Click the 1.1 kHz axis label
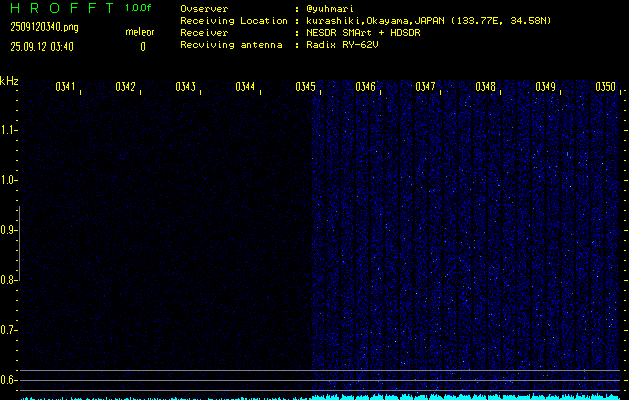This screenshot has width=629, height=400. (x=8, y=130)
